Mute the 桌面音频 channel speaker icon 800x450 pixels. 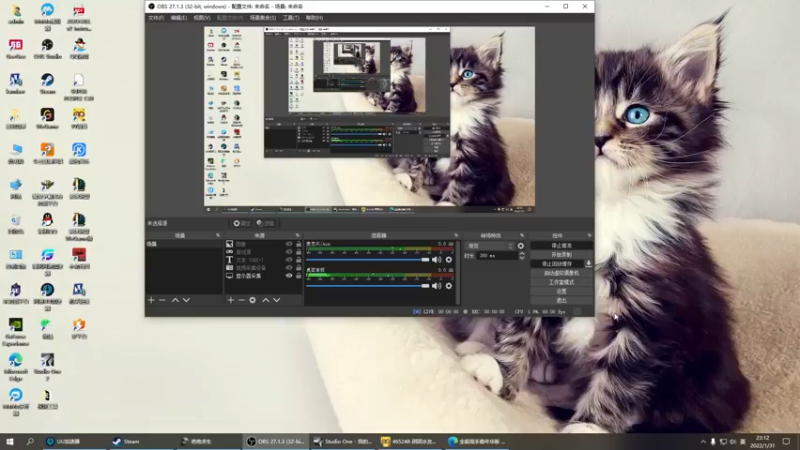click(437, 286)
